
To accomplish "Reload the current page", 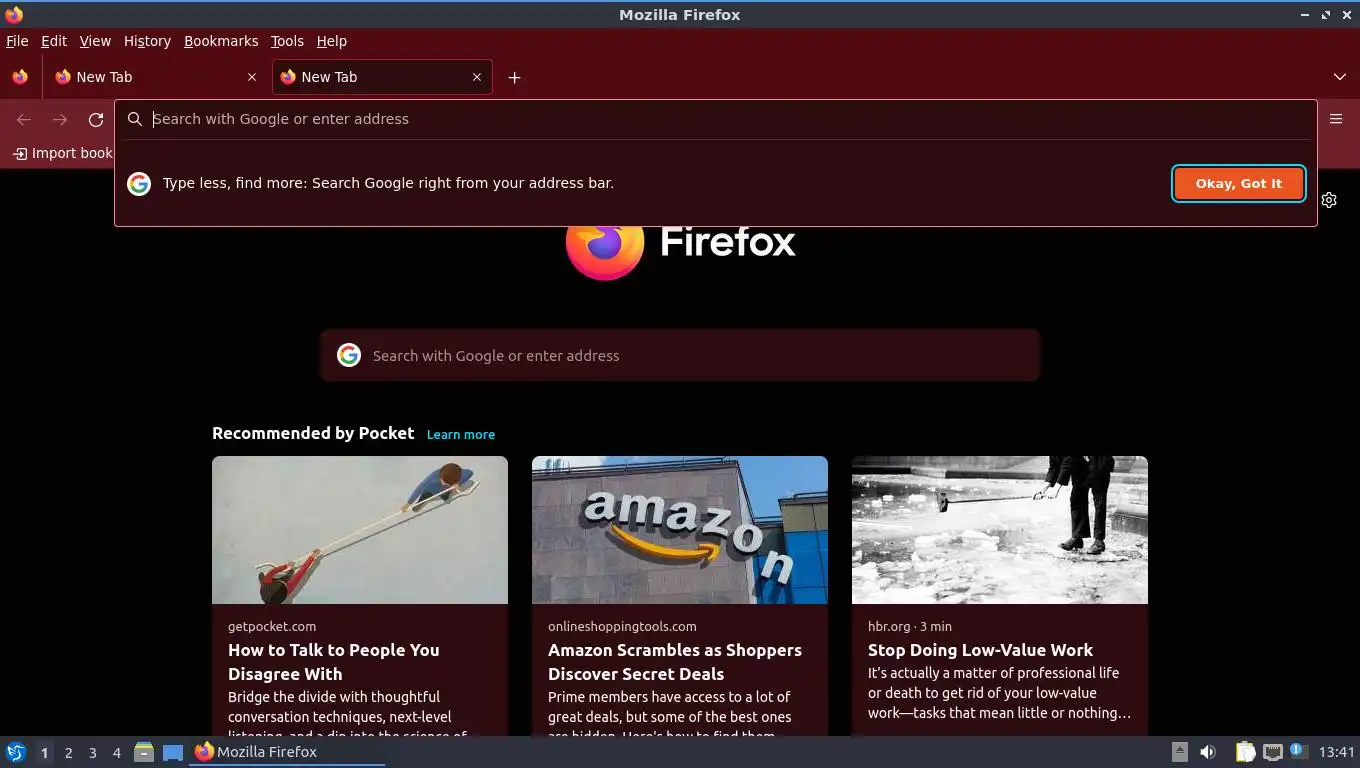I will click(96, 119).
